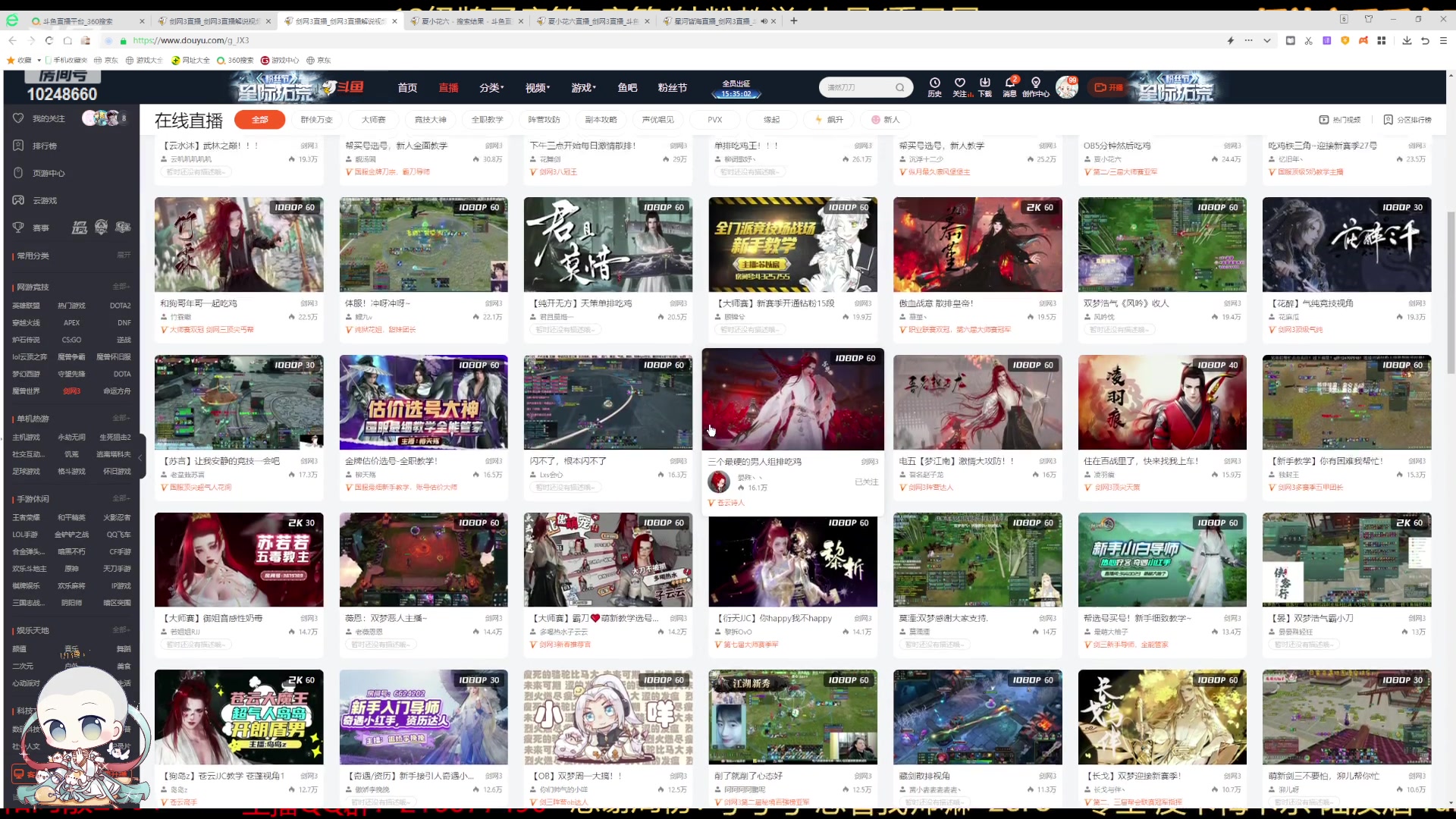Open 首页 in top navigation
1456x819 pixels.
pyautogui.click(x=407, y=88)
